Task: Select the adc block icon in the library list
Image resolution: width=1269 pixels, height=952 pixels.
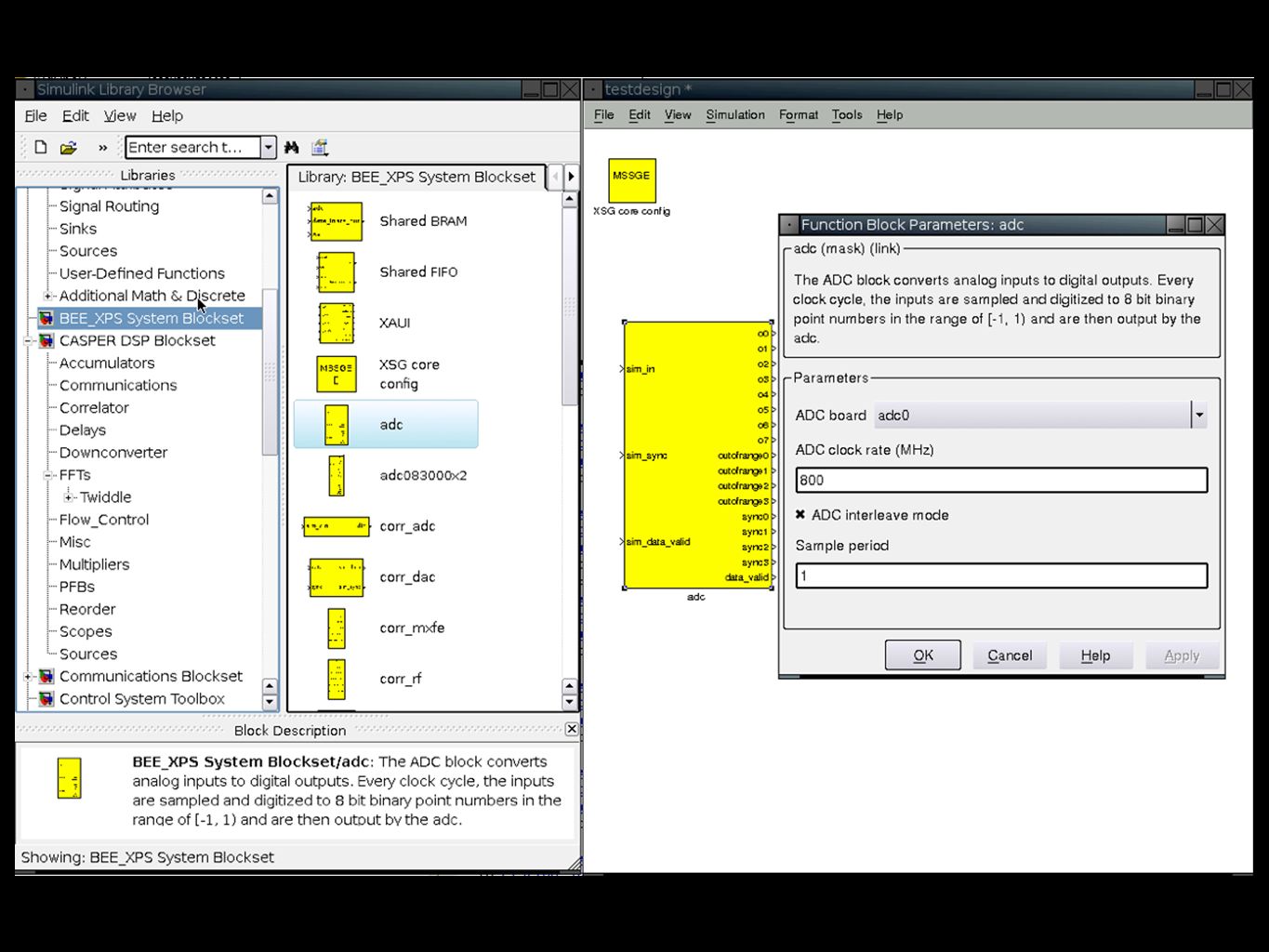Action: pyautogui.click(x=336, y=425)
